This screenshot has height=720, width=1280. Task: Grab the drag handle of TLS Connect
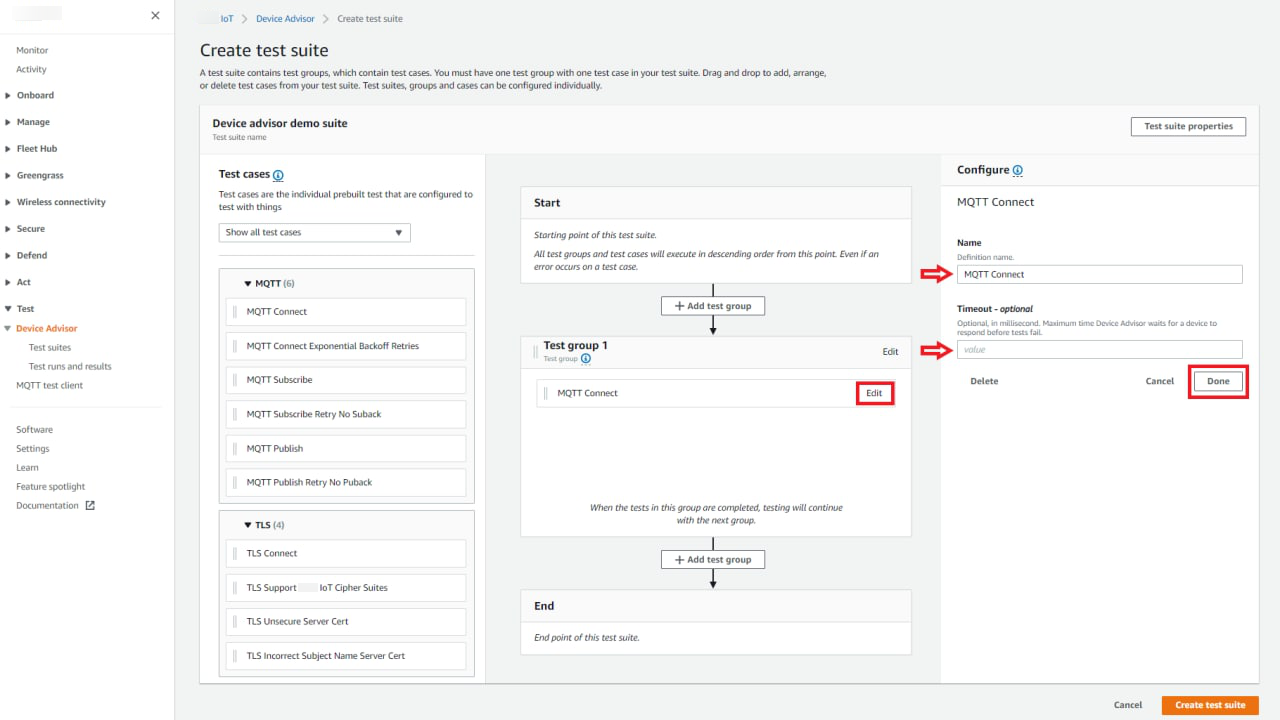point(236,554)
